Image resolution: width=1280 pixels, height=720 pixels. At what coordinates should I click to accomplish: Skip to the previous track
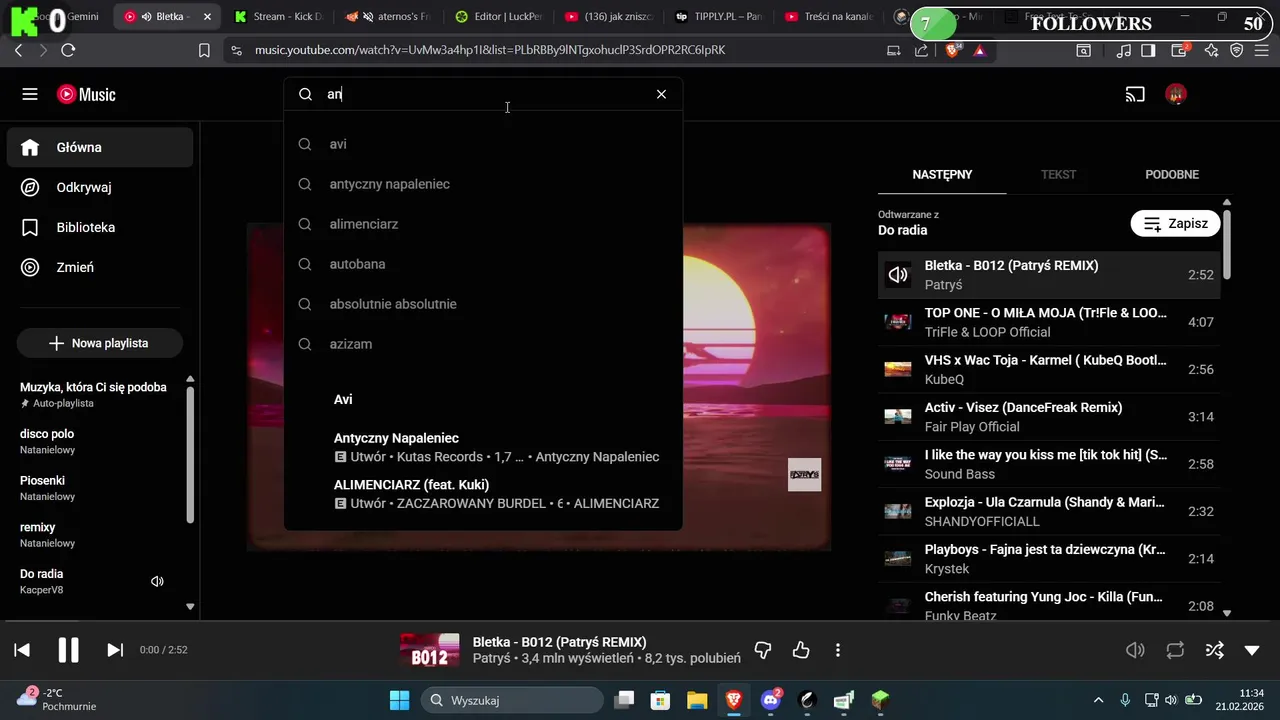[22, 650]
